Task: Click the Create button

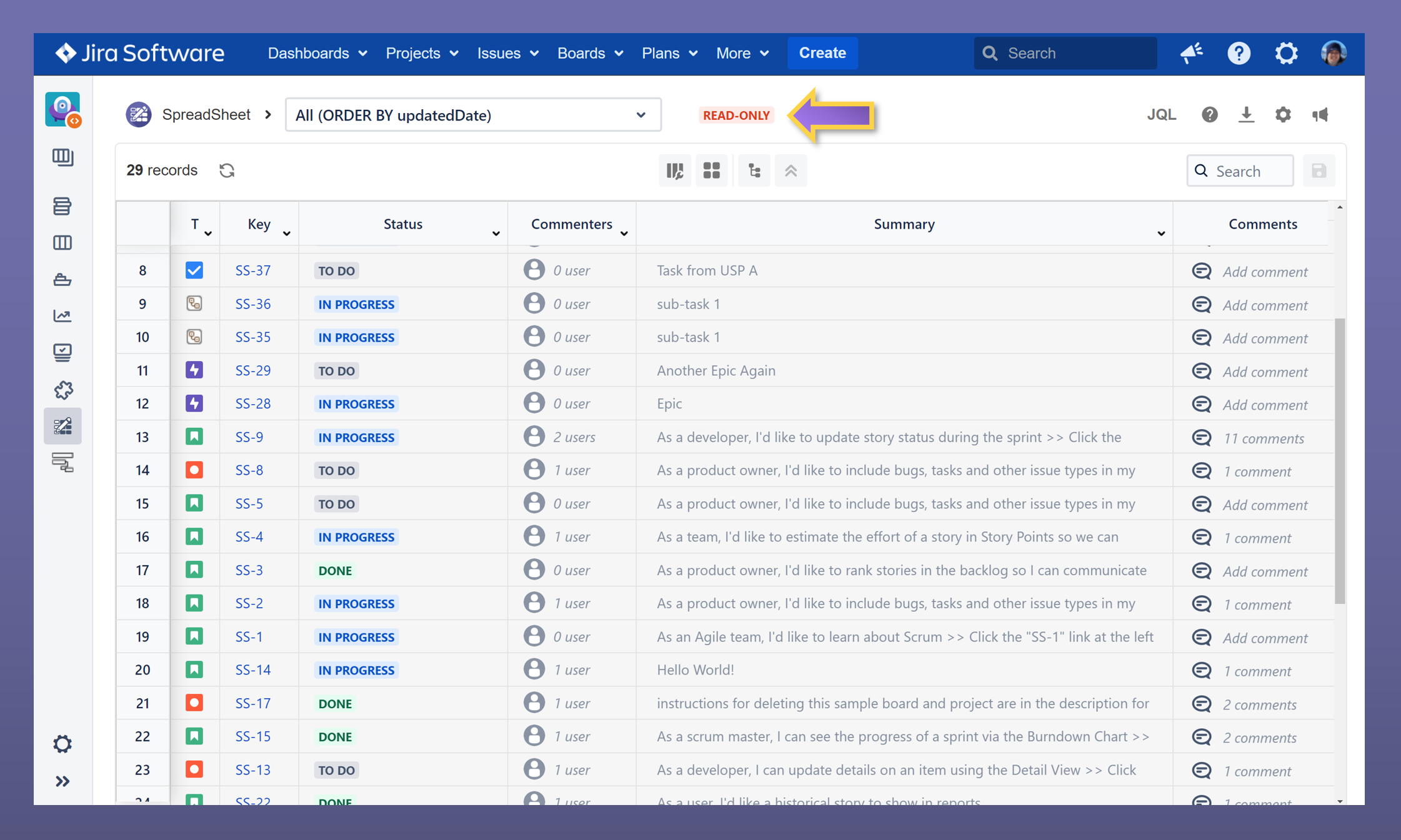Action: pyautogui.click(x=822, y=53)
